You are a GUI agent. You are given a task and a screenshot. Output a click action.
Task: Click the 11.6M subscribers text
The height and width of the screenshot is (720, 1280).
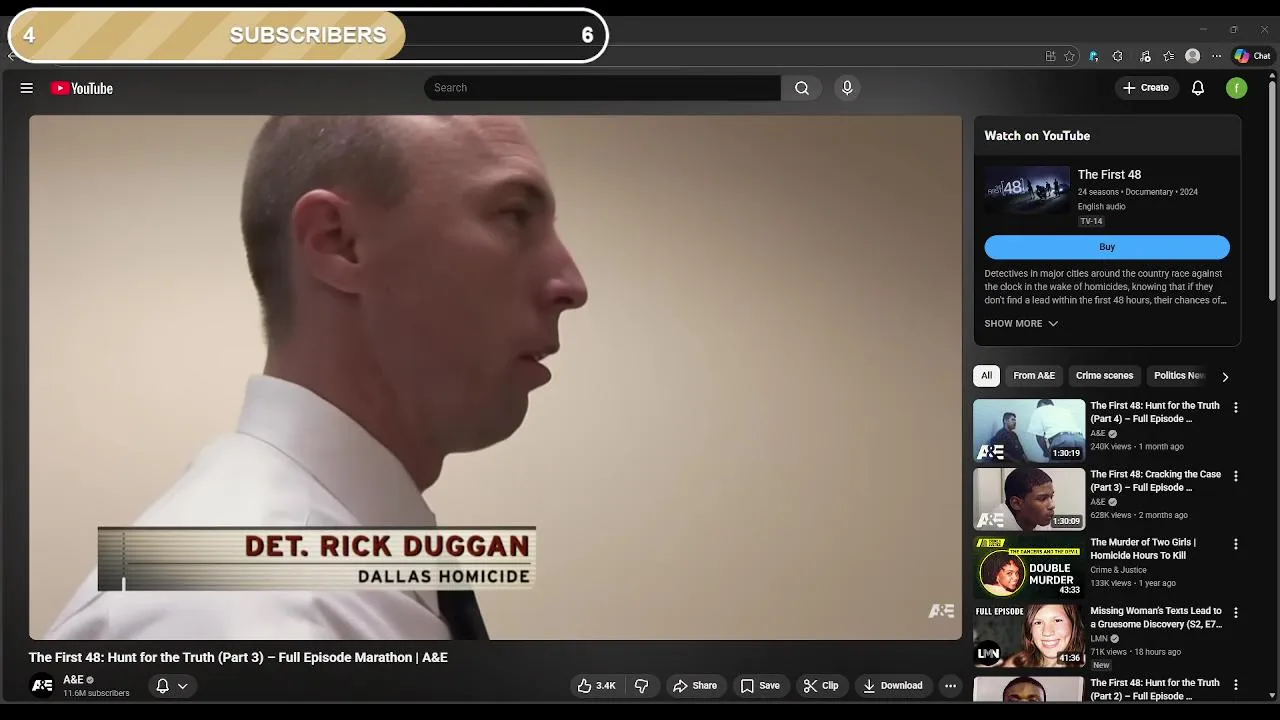(96, 693)
